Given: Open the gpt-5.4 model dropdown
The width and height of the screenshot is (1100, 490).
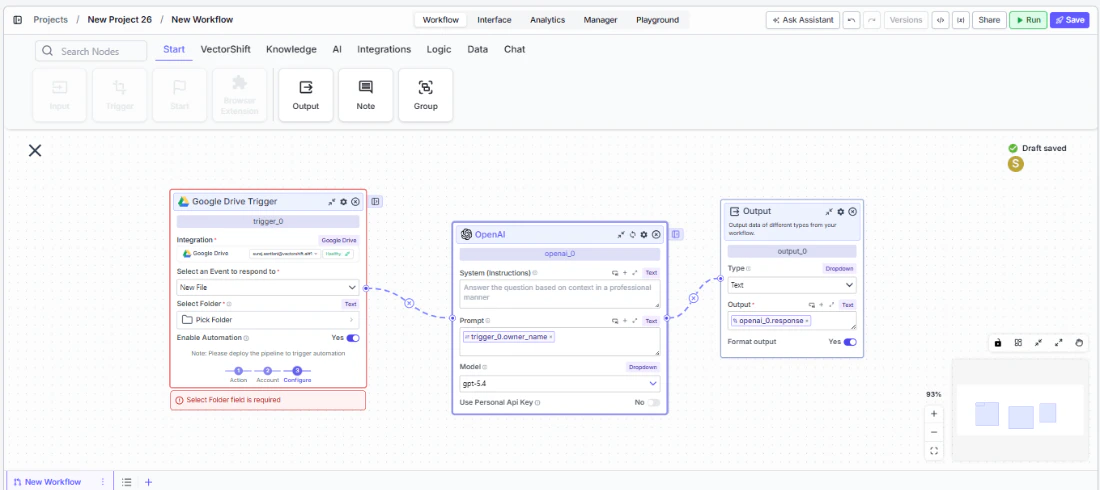Looking at the screenshot, I should point(560,383).
